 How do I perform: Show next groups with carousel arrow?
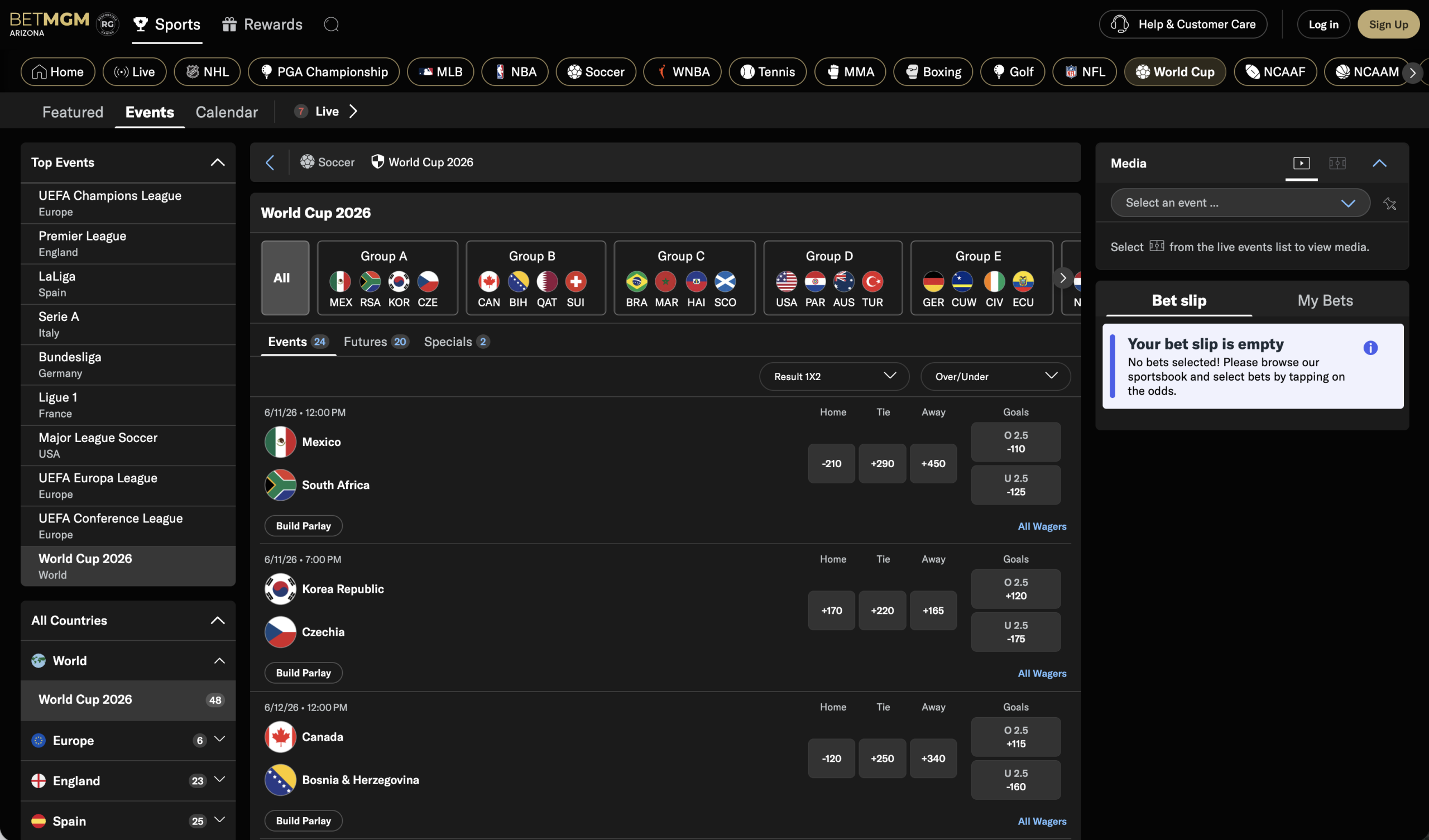click(1063, 278)
